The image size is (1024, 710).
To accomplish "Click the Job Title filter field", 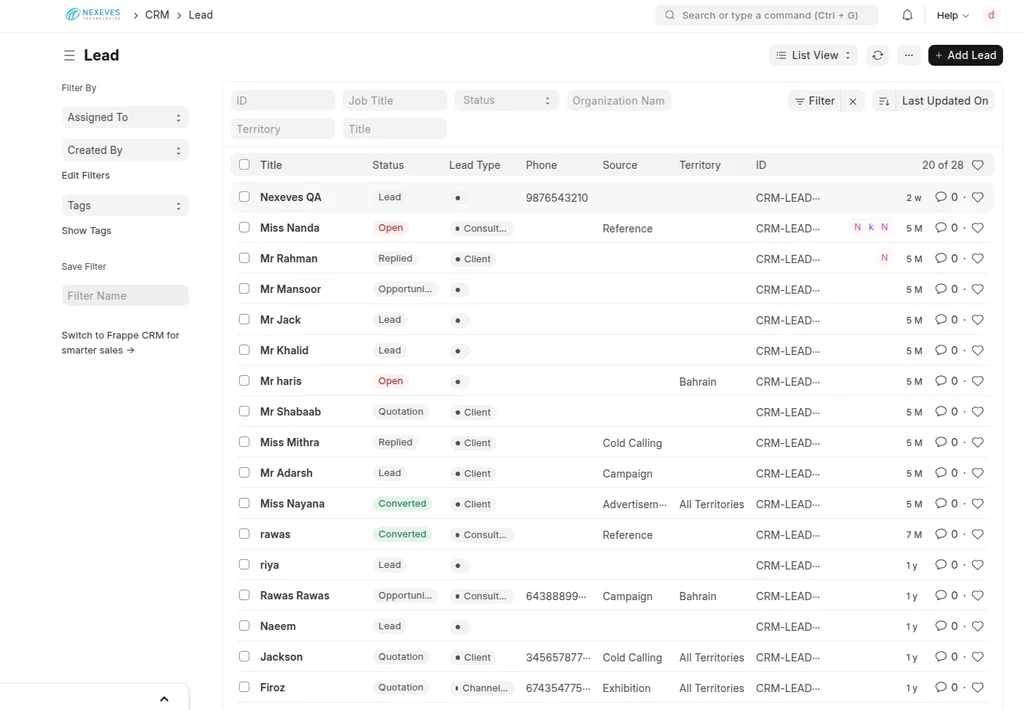I will click(394, 101).
